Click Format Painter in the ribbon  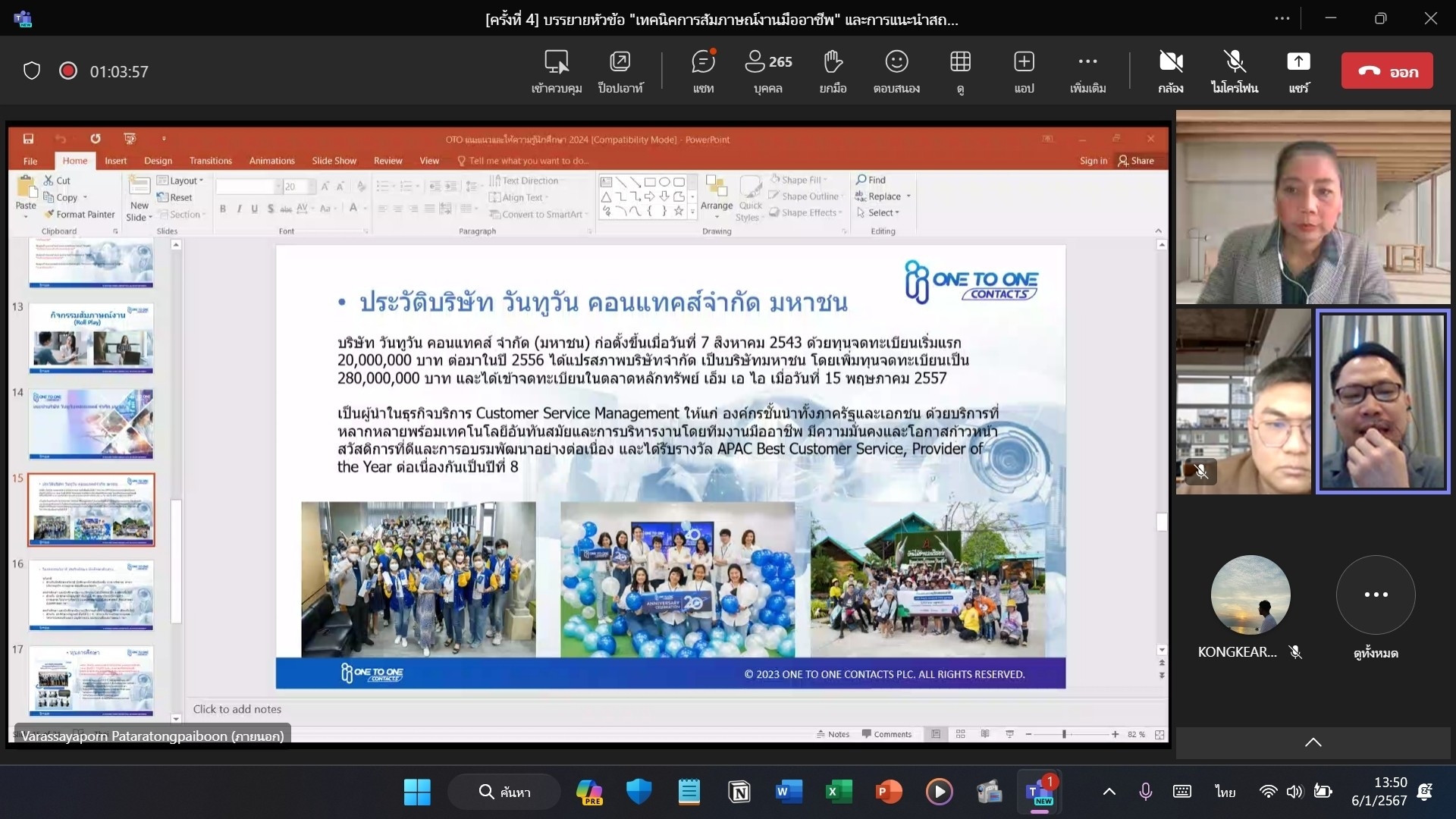point(80,215)
